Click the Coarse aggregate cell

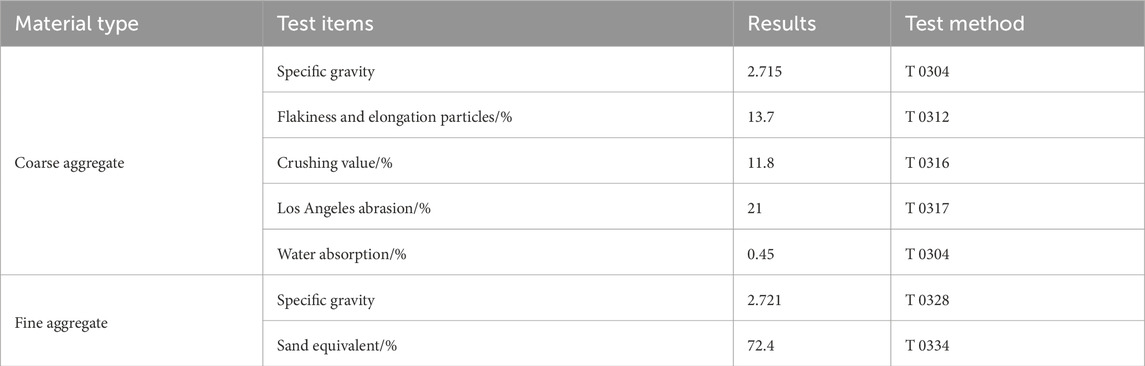[x=131, y=161]
